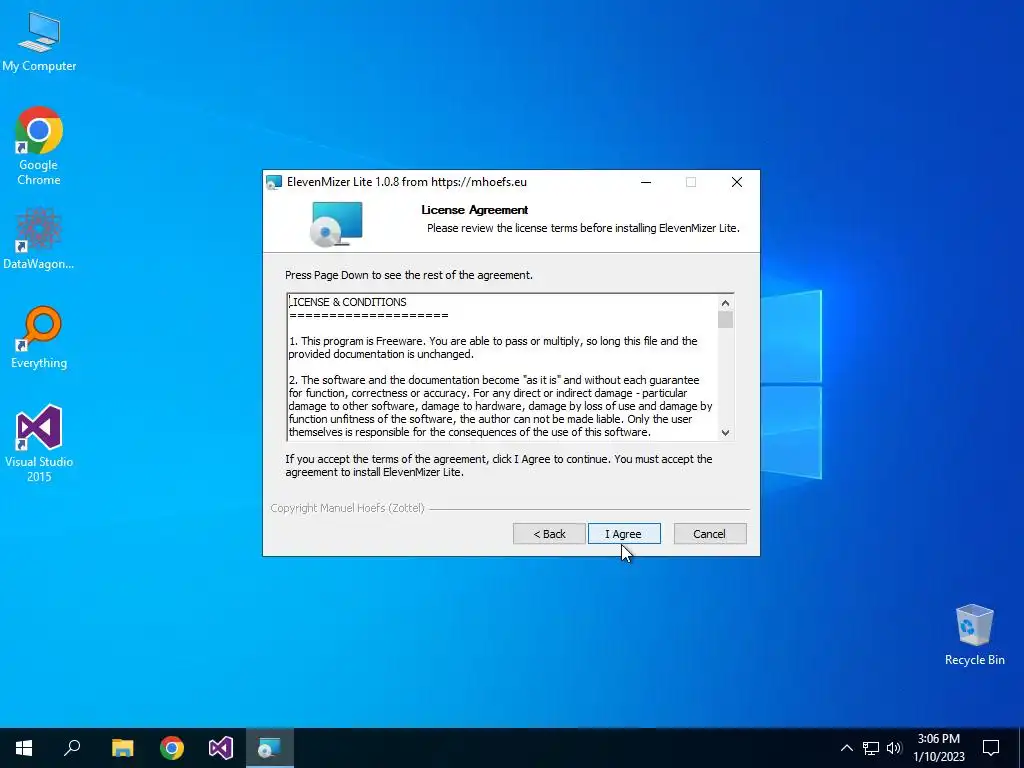Open the notification center icon
This screenshot has width=1024, height=768.
pyautogui.click(x=991, y=748)
